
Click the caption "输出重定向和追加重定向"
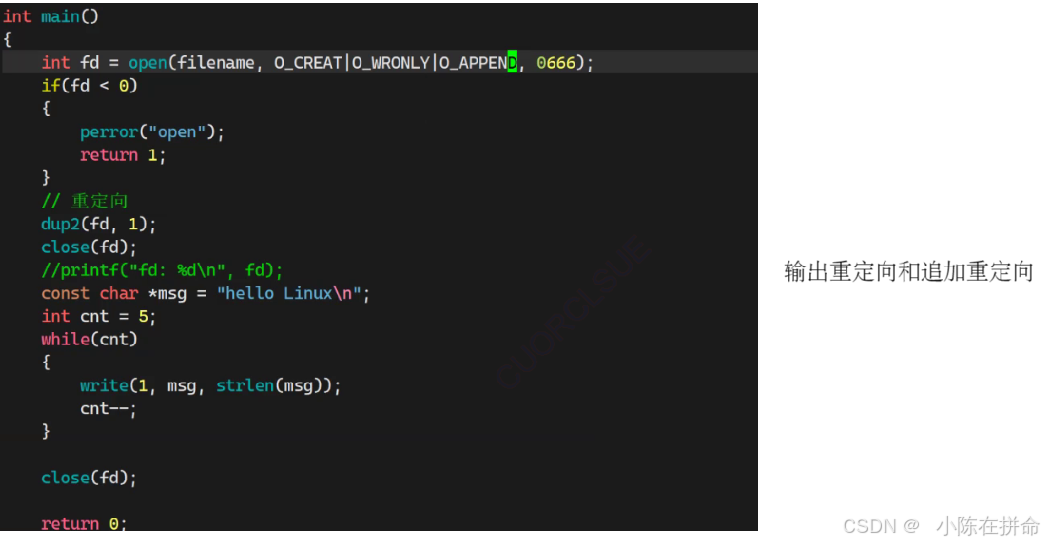pyautogui.click(x=909, y=271)
